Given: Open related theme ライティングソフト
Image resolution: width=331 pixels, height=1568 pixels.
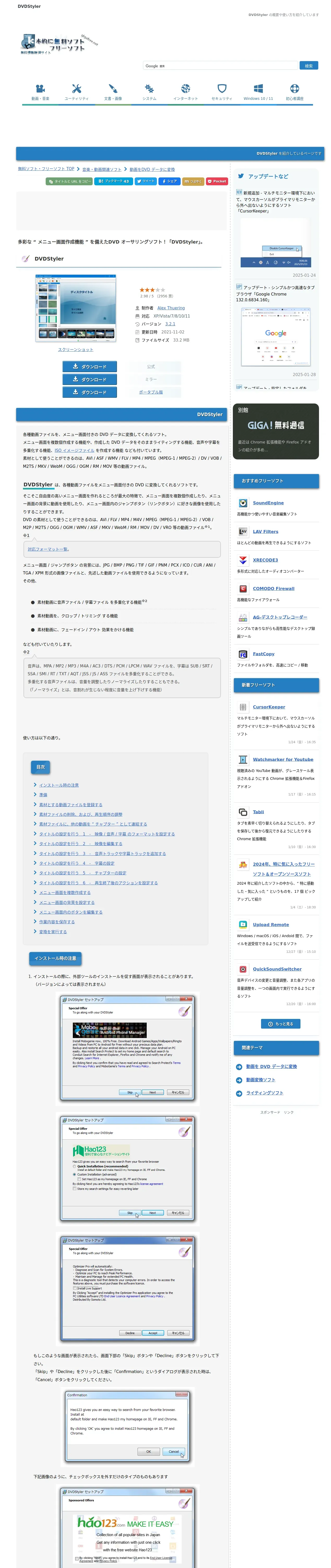Looking at the screenshot, I should (x=265, y=1093).
